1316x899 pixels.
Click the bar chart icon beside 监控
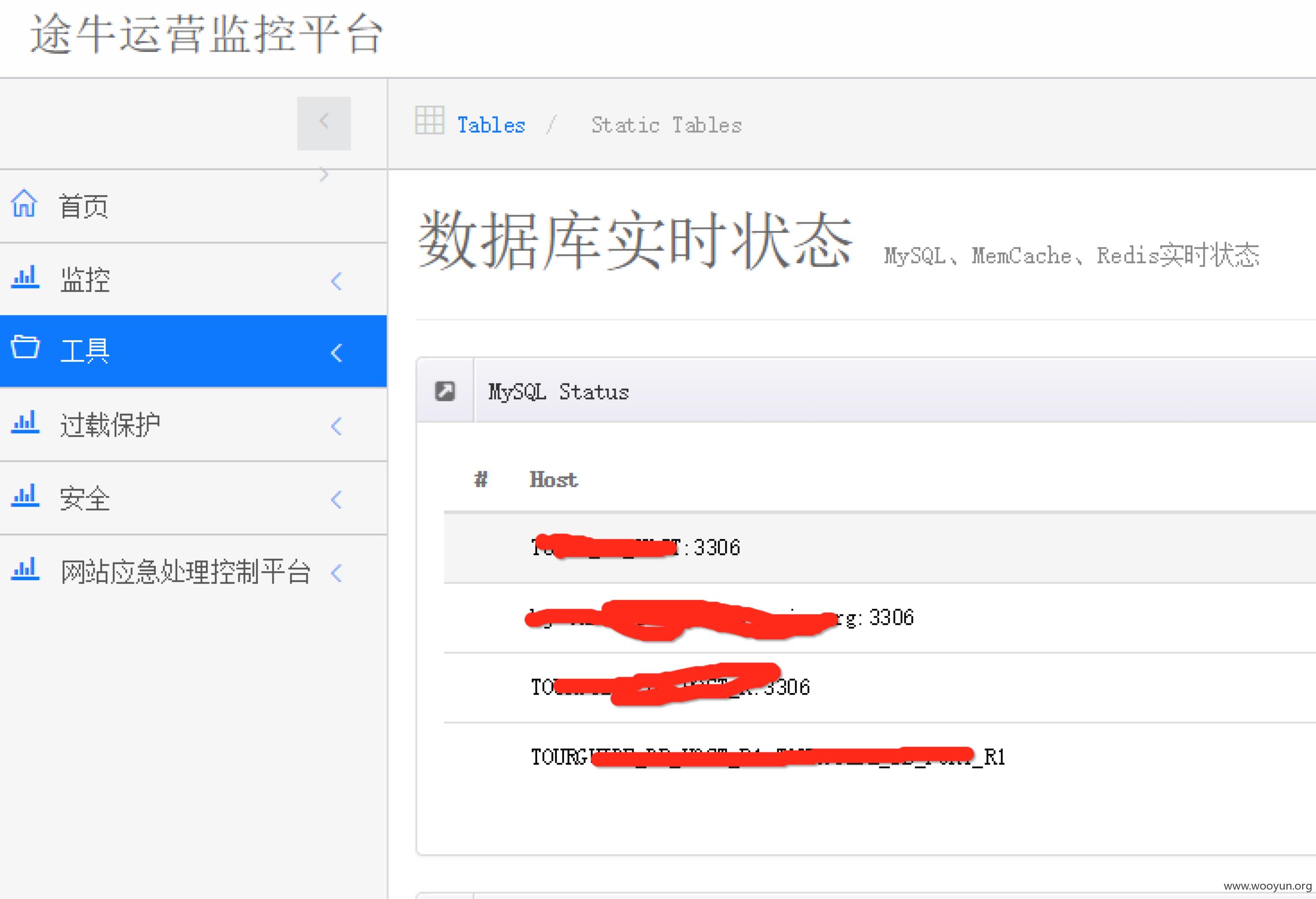(25, 277)
